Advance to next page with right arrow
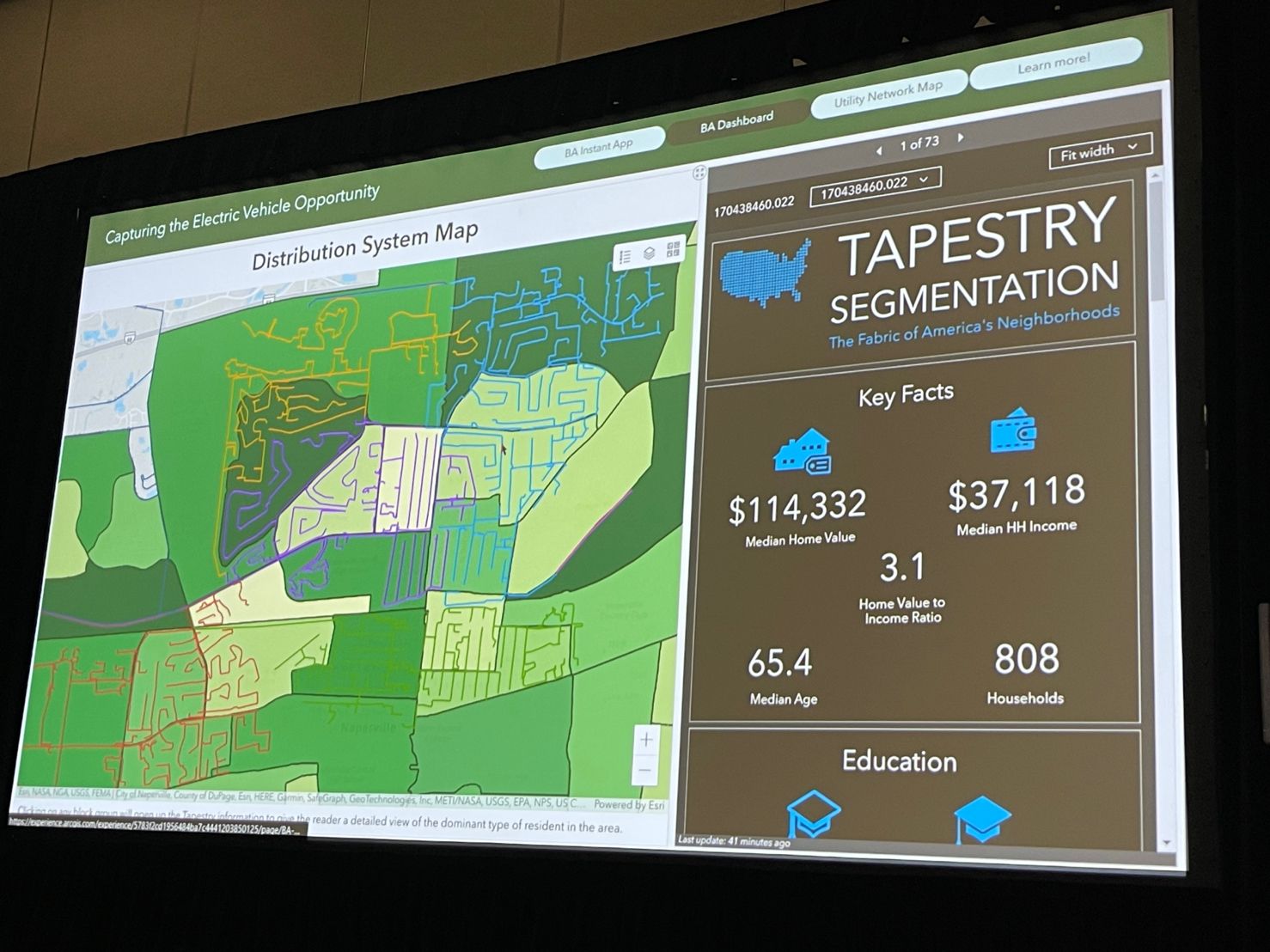 [961, 140]
